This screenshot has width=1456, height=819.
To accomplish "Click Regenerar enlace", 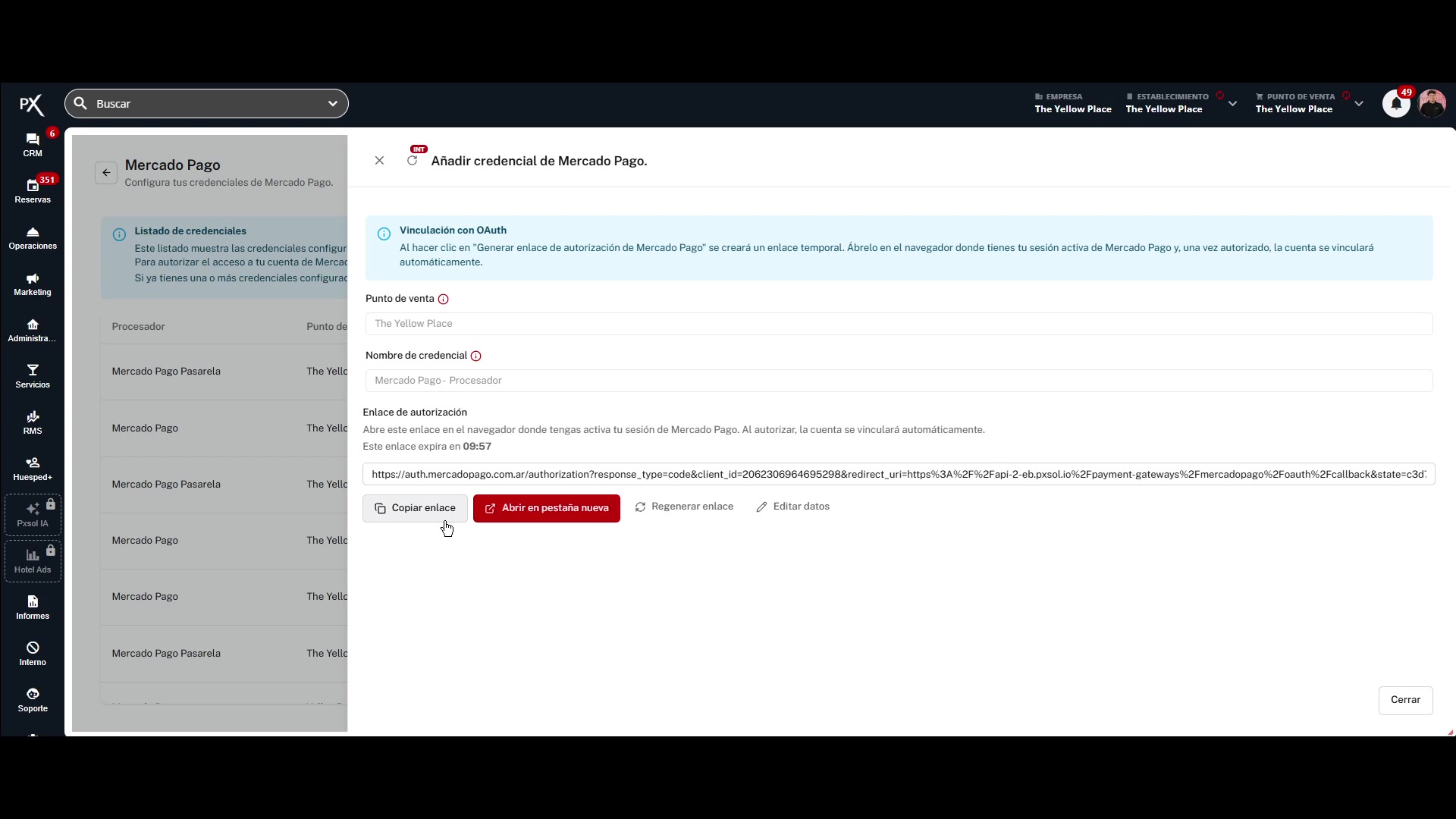I will [x=684, y=507].
